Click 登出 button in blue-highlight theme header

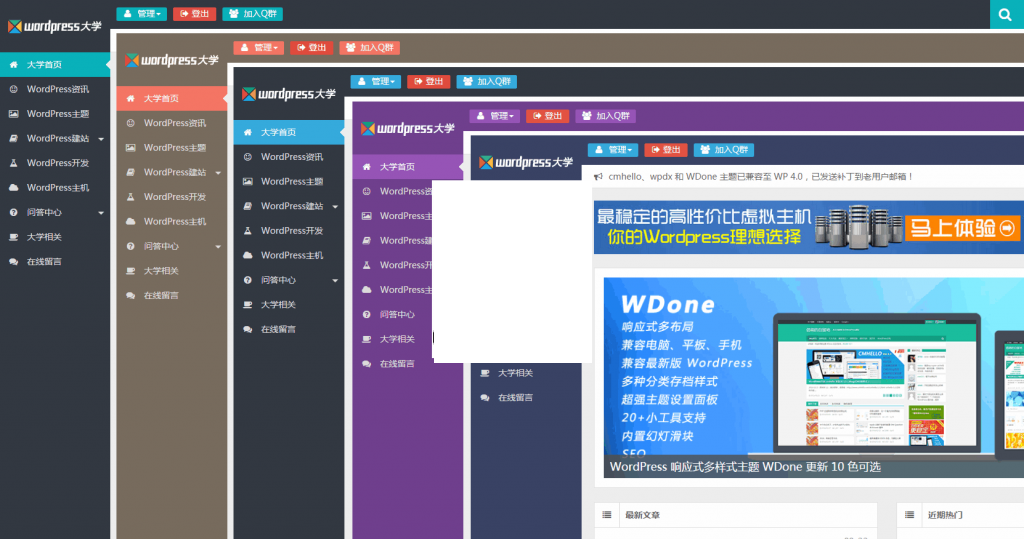(x=428, y=82)
